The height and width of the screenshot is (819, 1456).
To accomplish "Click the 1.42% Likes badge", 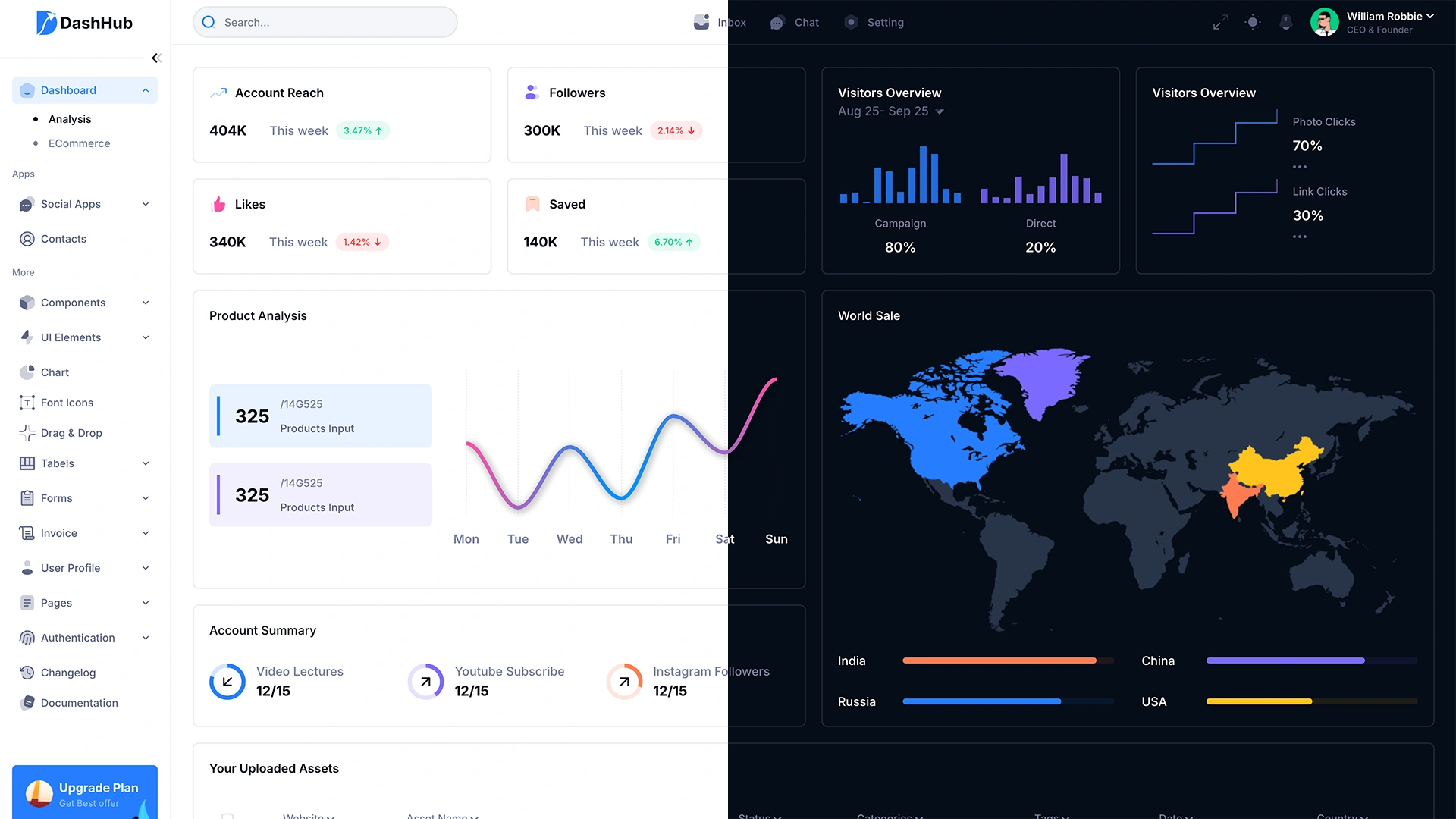I will pyautogui.click(x=362, y=242).
